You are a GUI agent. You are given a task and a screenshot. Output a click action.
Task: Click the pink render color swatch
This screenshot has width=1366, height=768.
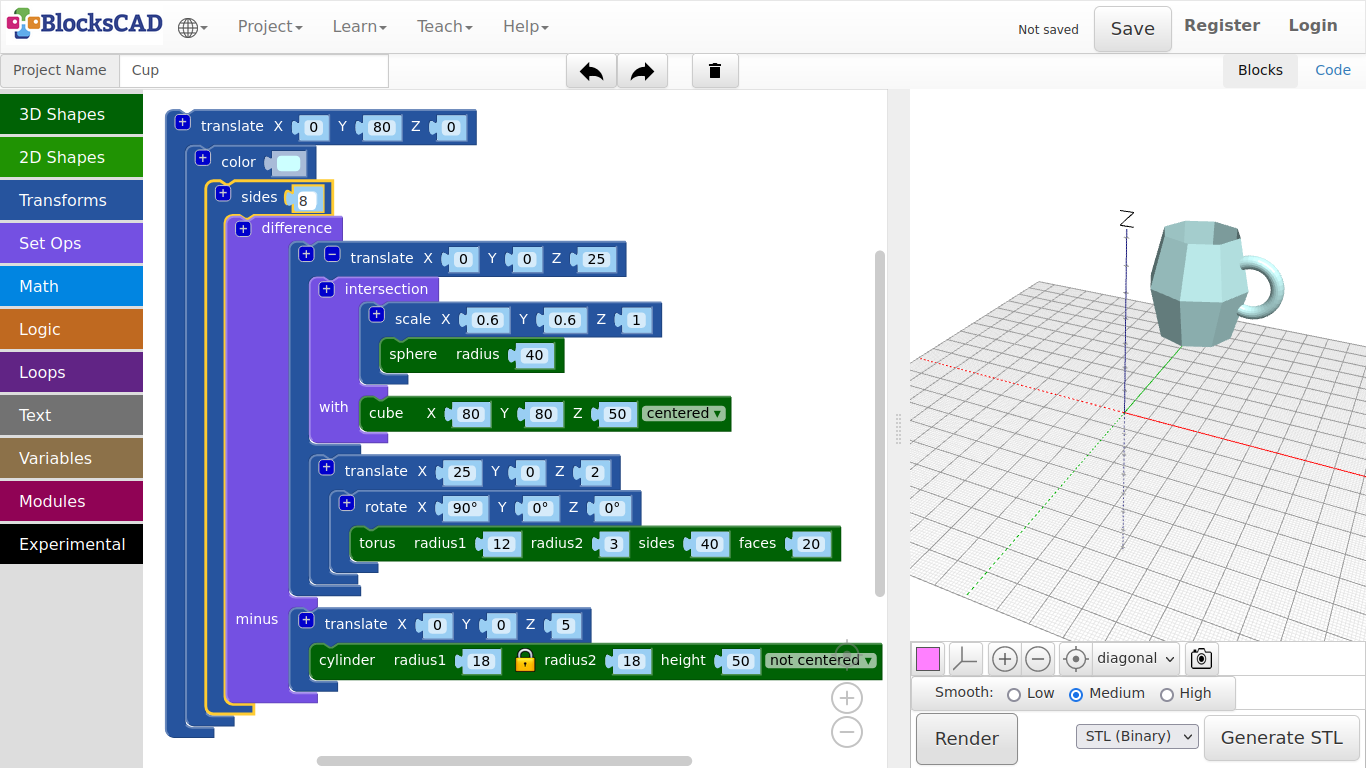point(928,659)
